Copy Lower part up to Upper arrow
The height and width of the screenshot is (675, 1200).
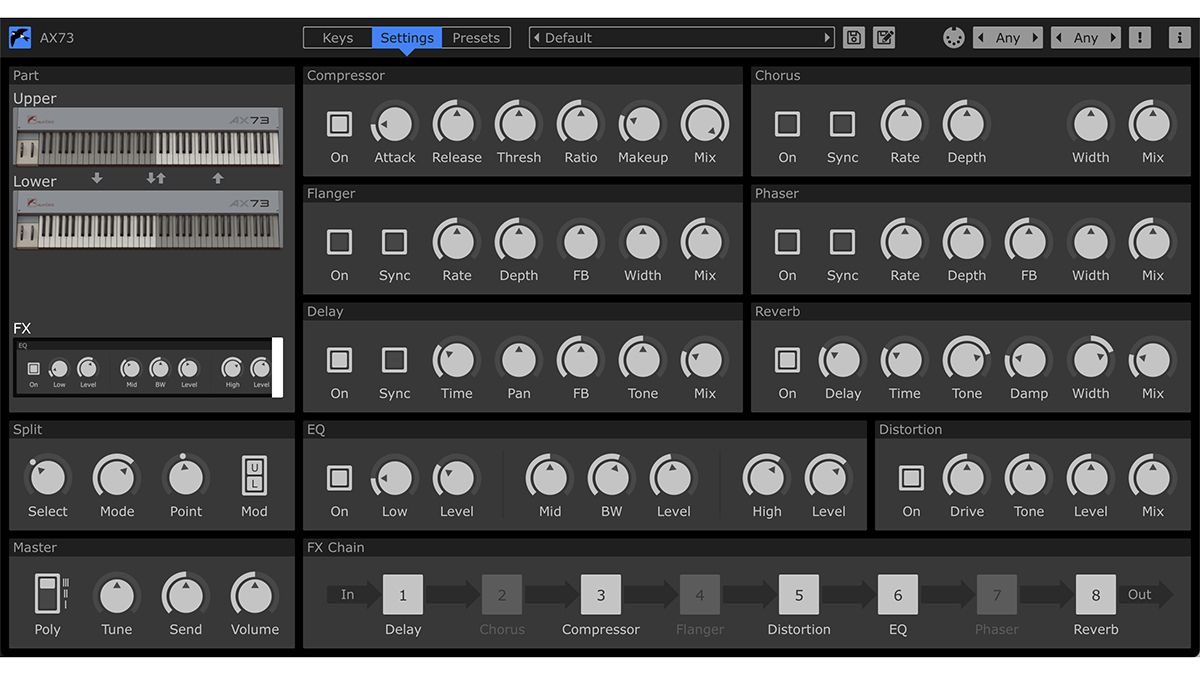pyautogui.click(x=218, y=178)
